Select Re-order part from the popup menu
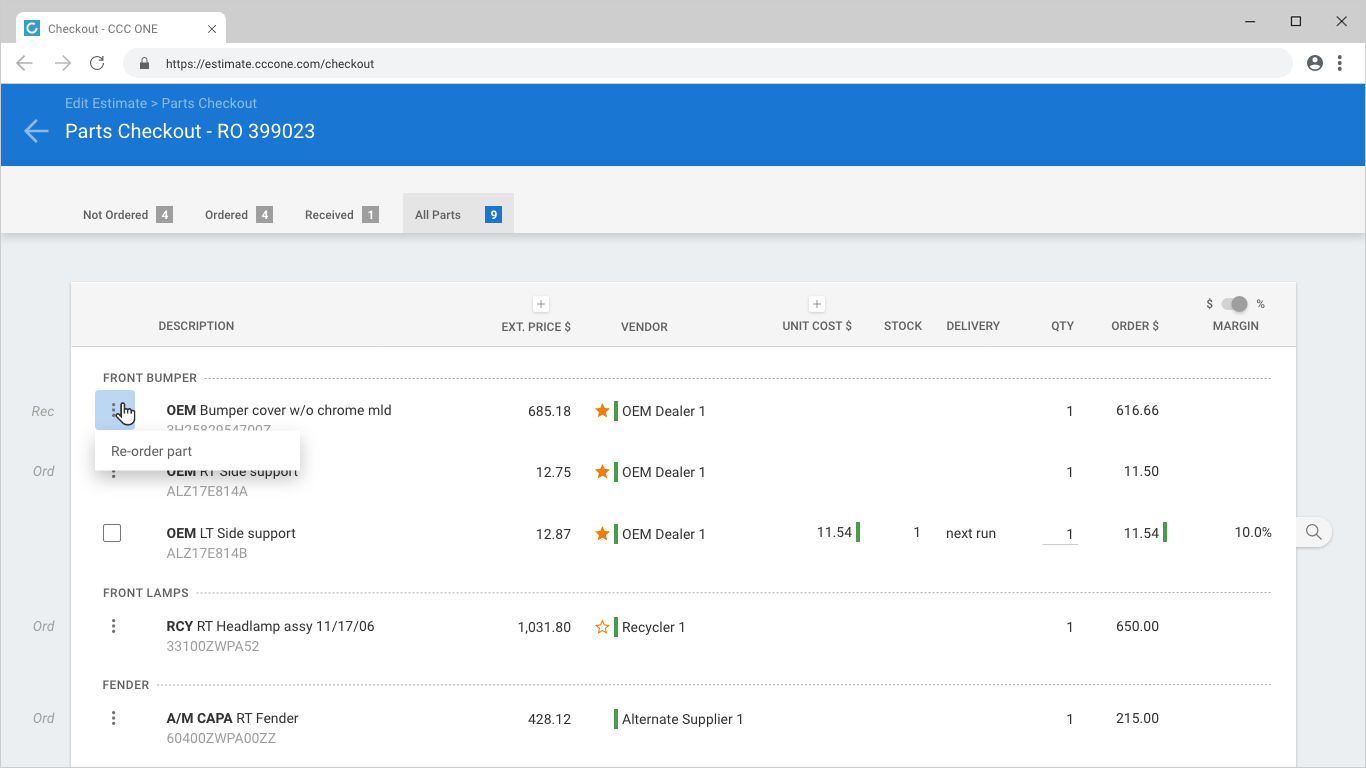Viewport: 1366px width, 768px height. tap(197, 451)
